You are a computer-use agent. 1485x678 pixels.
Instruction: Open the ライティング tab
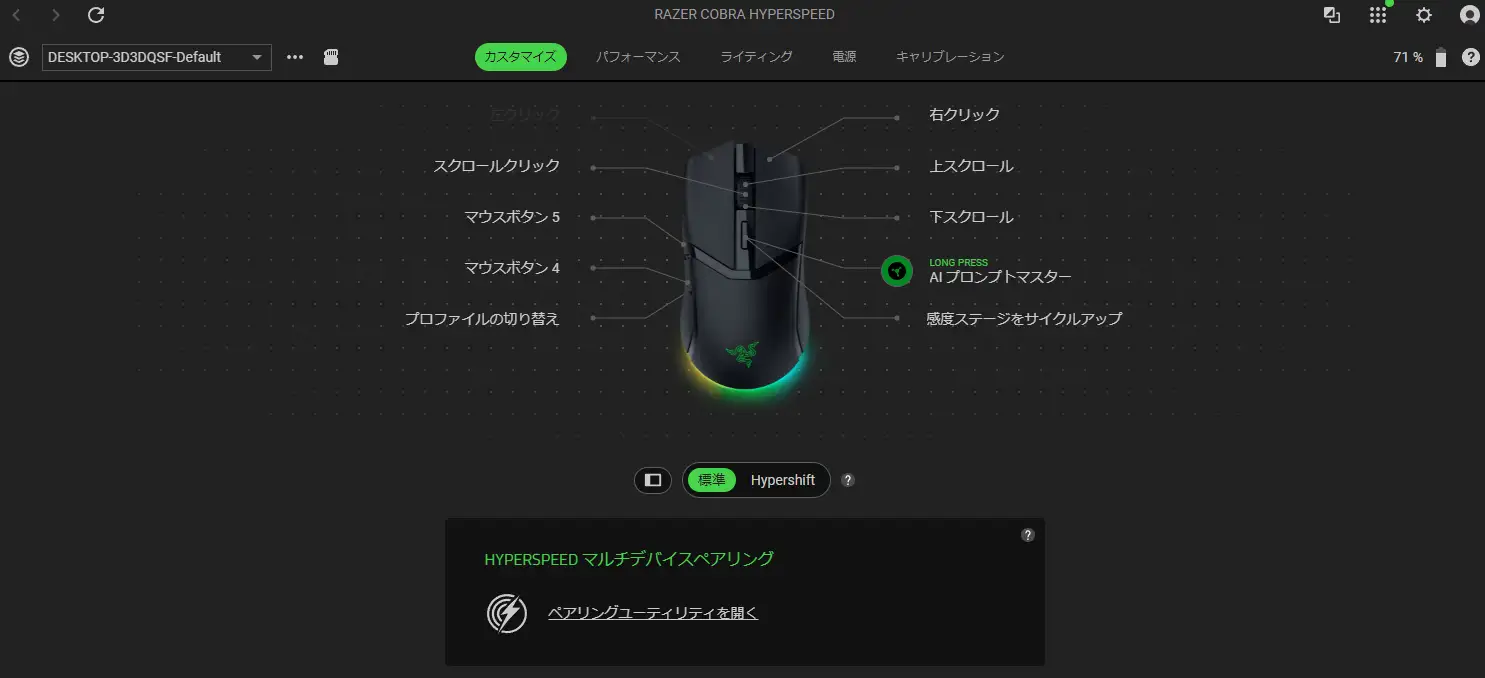(756, 57)
